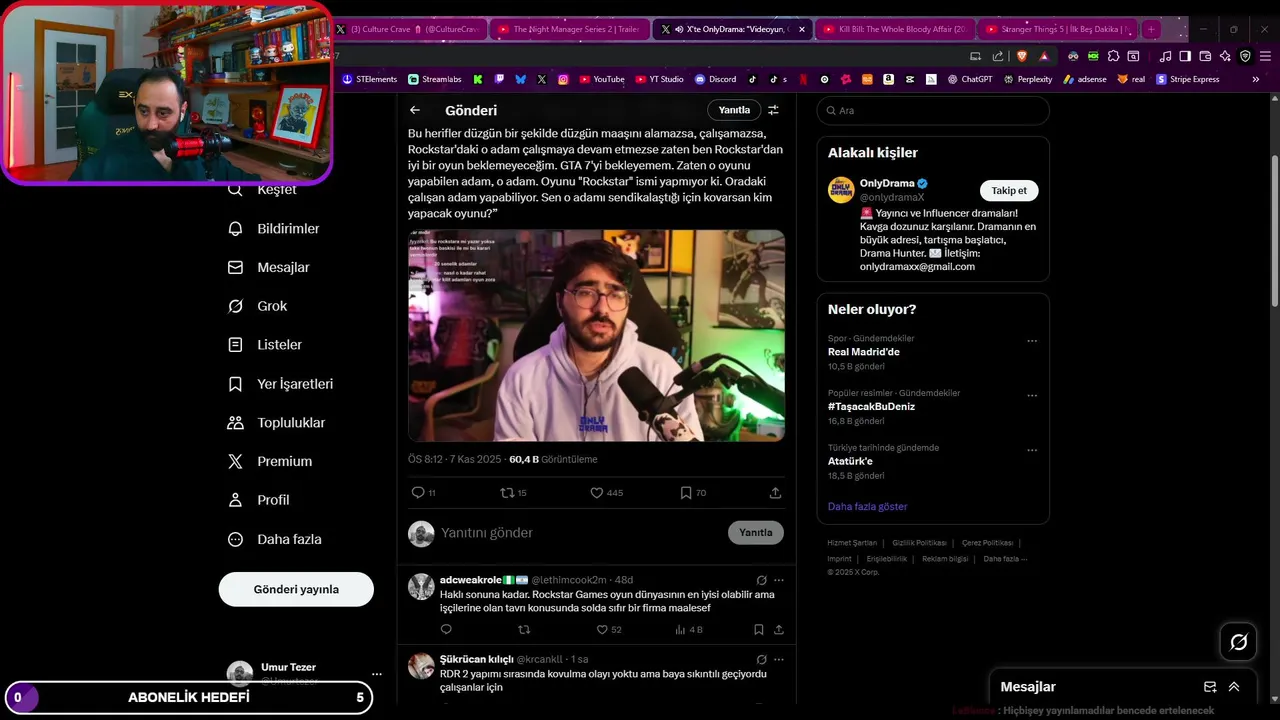Image resolution: width=1280 pixels, height=720 pixels.
Task: Click Yanıtla button at top of post
Action: (734, 110)
